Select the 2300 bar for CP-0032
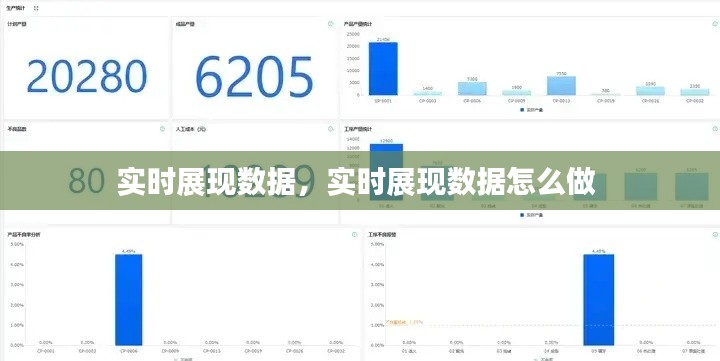Viewport: 720px width, 361px height. point(695,92)
